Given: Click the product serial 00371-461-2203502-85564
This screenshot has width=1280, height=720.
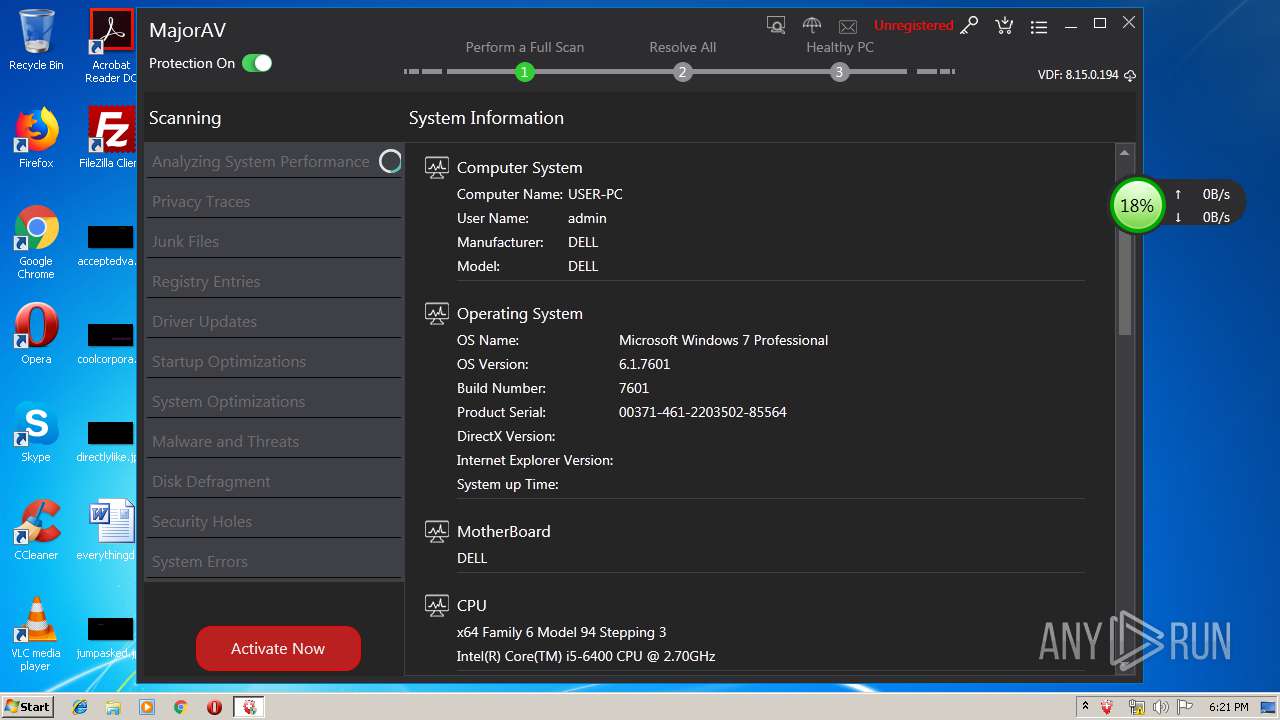Looking at the screenshot, I should tap(703, 412).
